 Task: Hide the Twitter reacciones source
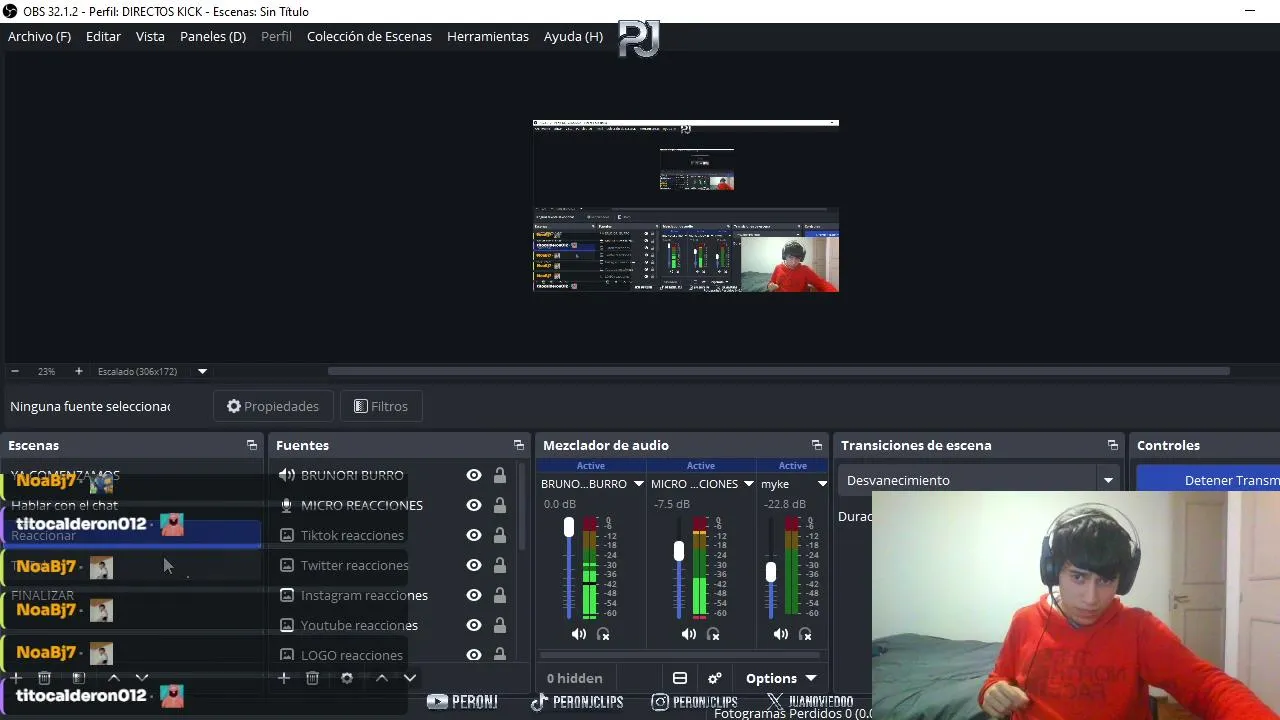[x=474, y=565]
